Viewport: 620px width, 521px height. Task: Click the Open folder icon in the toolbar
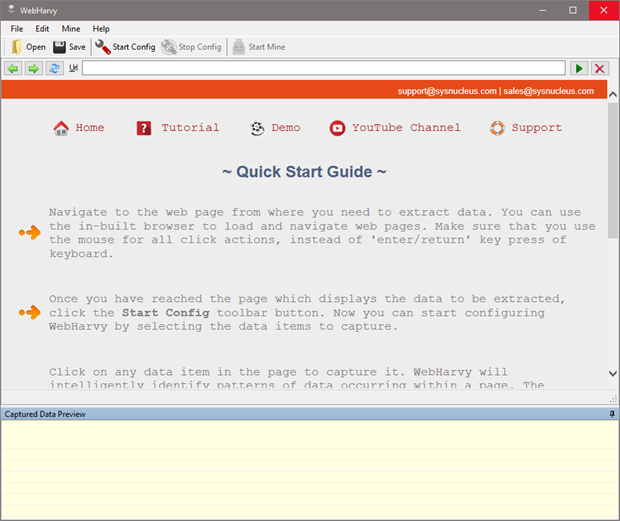[x=17, y=47]
